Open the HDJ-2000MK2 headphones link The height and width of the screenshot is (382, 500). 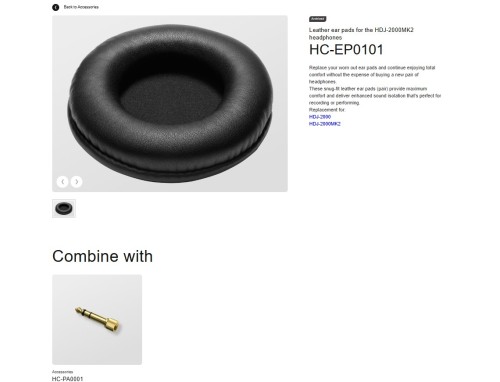(x=325, y=124)
